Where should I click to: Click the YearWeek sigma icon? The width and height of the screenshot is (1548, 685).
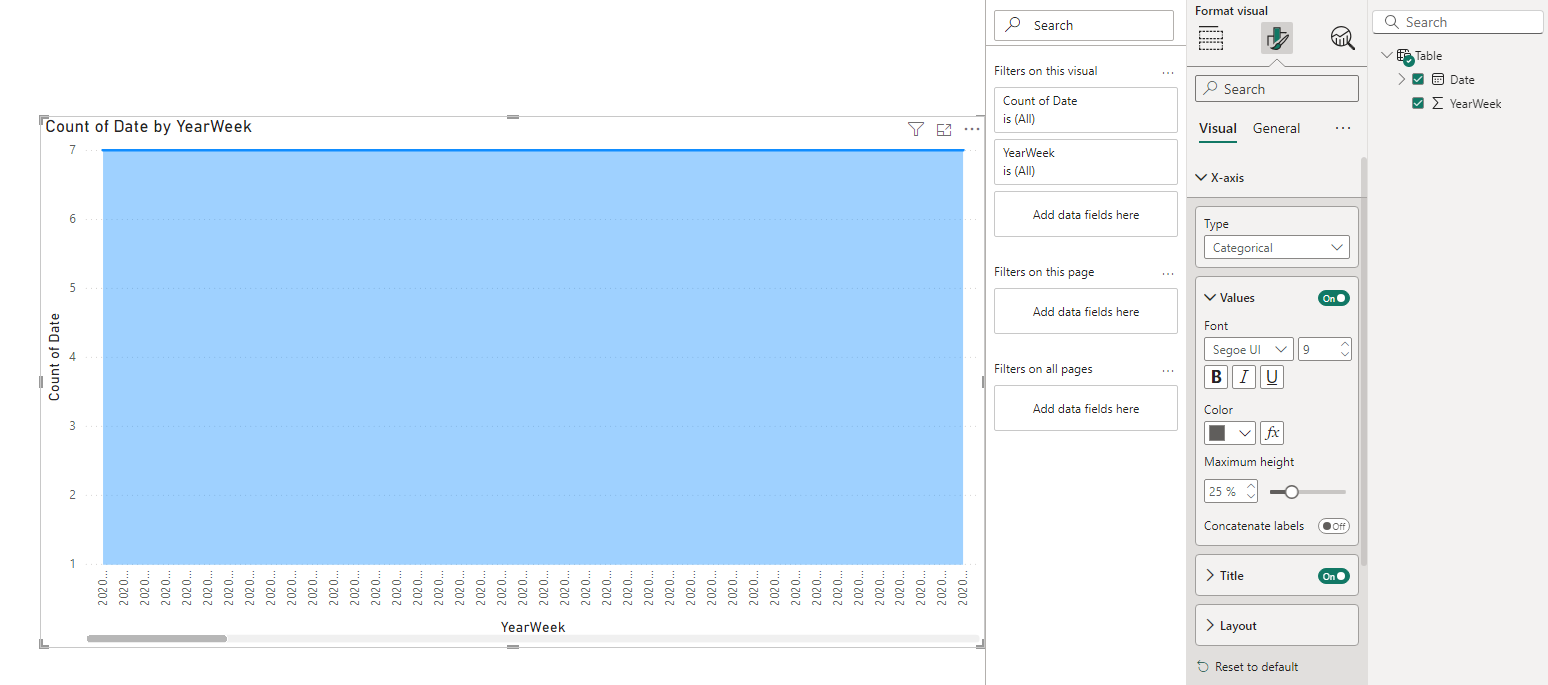pos(1438,103)
